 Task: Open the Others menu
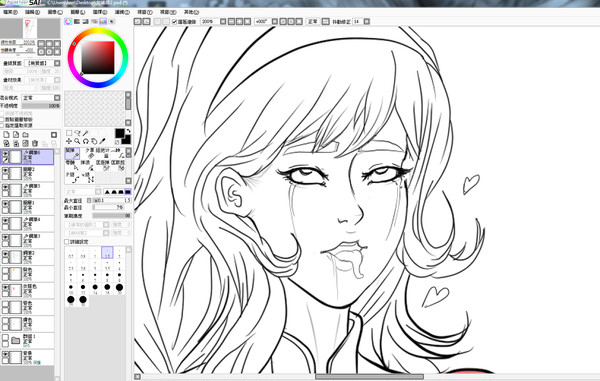click(x=191, y=12)
